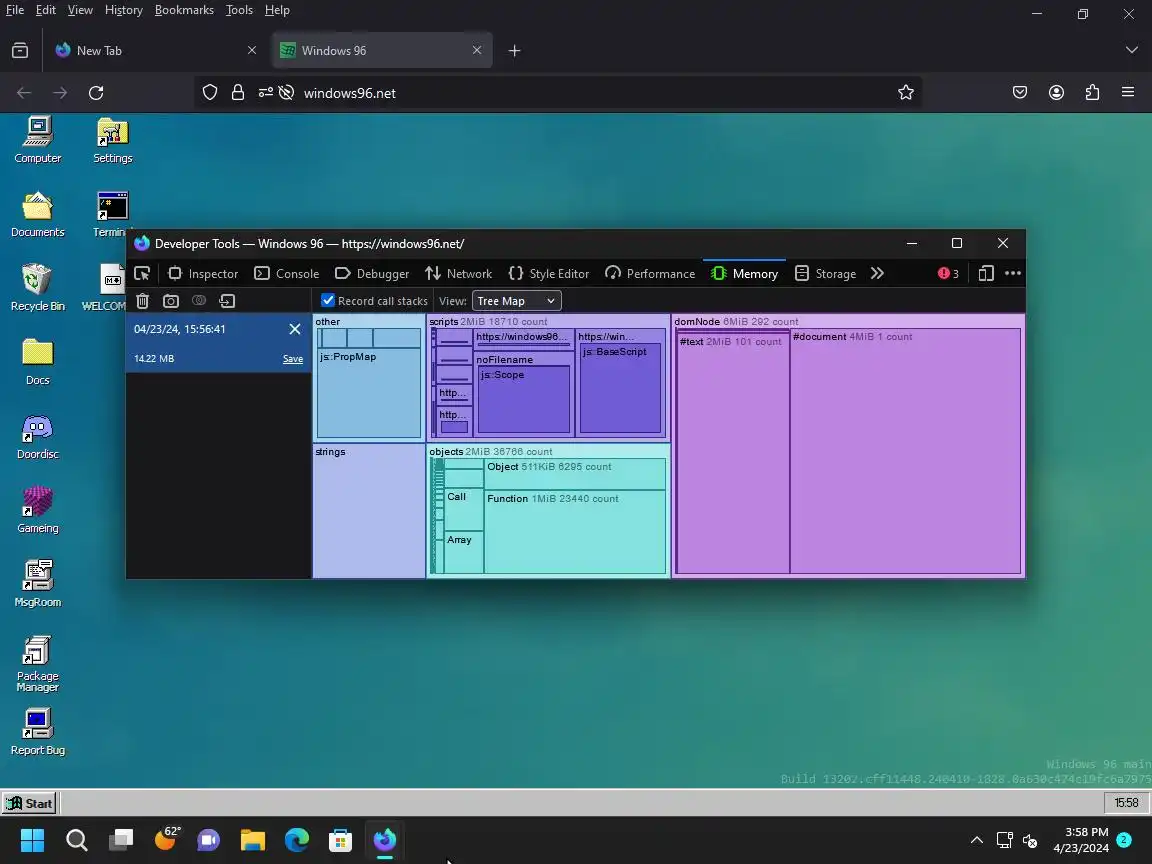Switch to the Console tab
Image resolution: width=1152 pixels, height=864 pixels.
[287, 273]
